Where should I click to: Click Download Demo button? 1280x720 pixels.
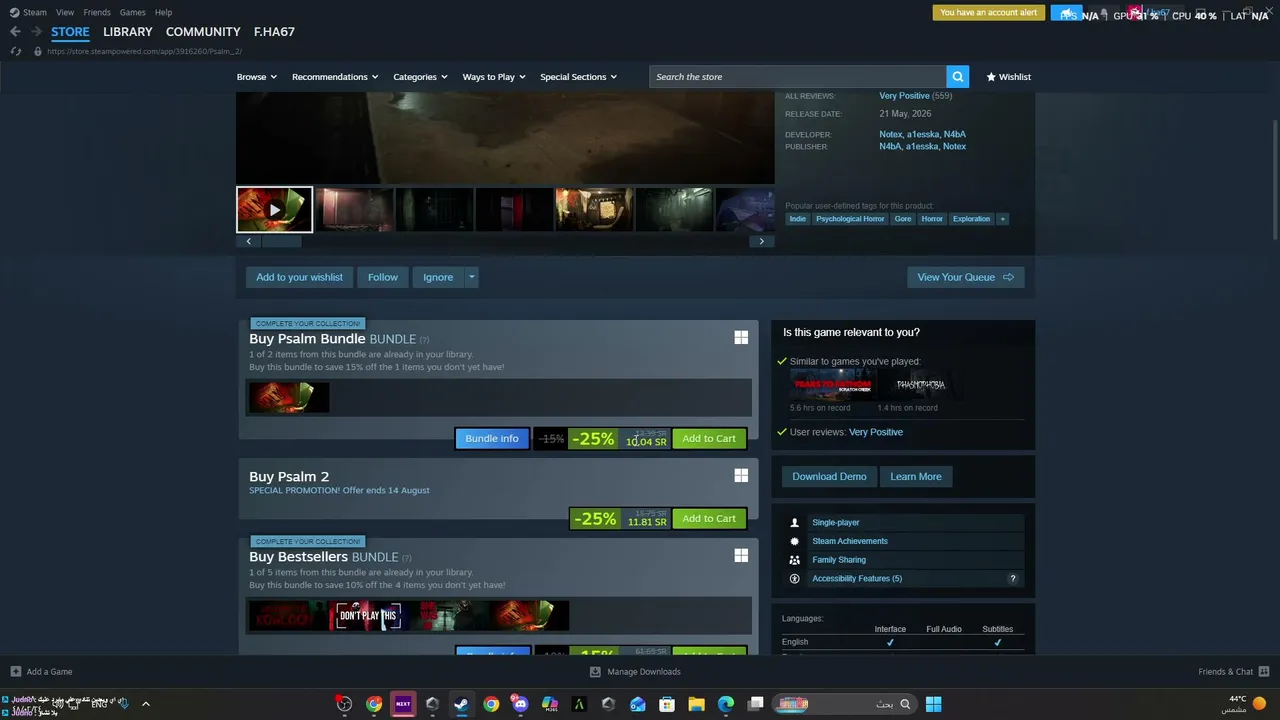[x=829, y=476]
